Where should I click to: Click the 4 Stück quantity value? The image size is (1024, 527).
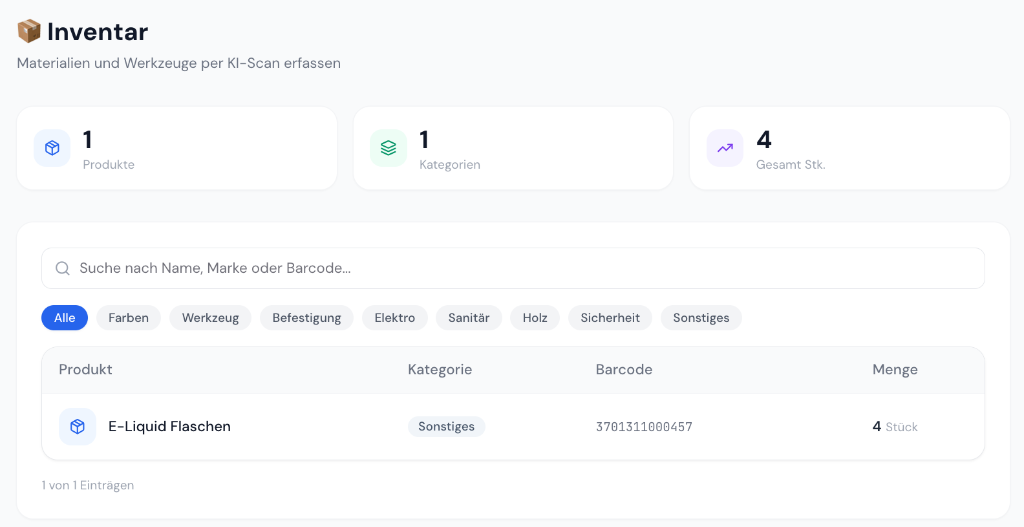[895, 426]
